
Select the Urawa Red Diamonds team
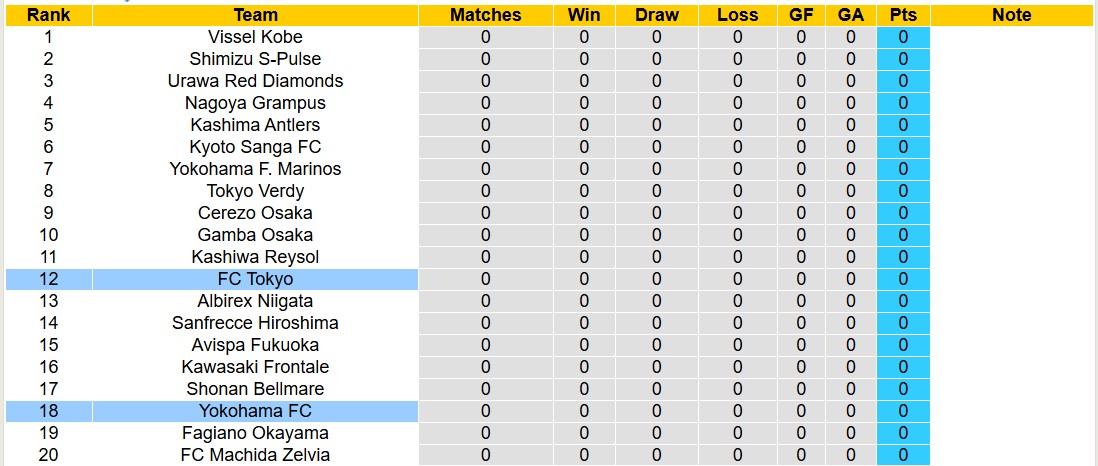(x=255, y=81)
